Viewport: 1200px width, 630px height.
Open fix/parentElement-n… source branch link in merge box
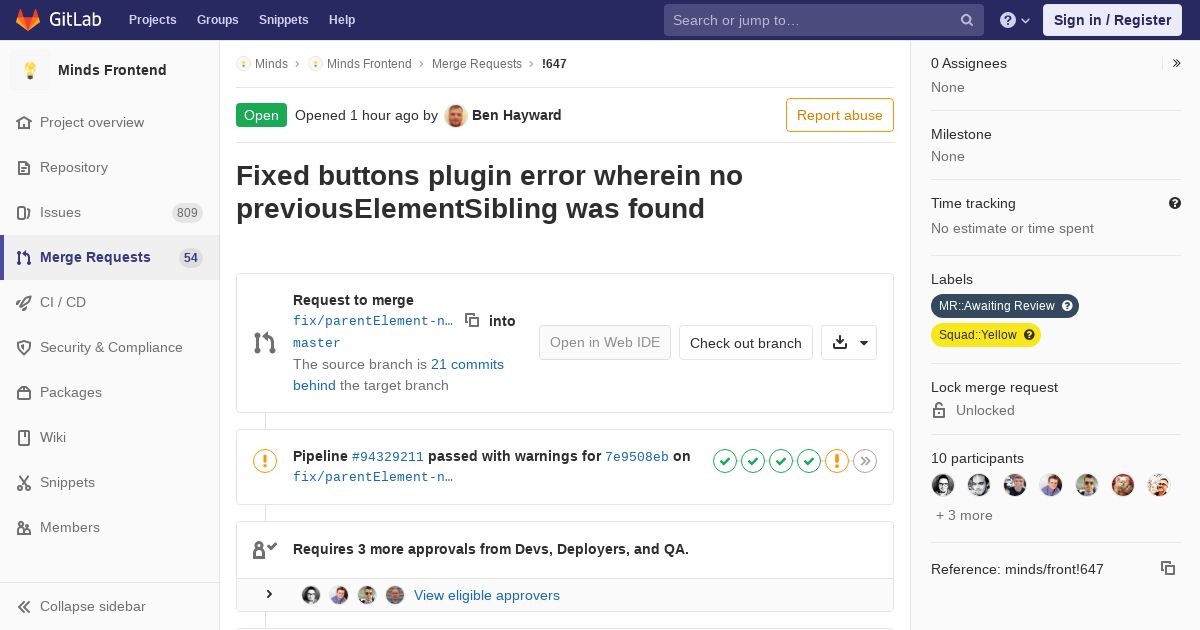(x=373, y=321)
